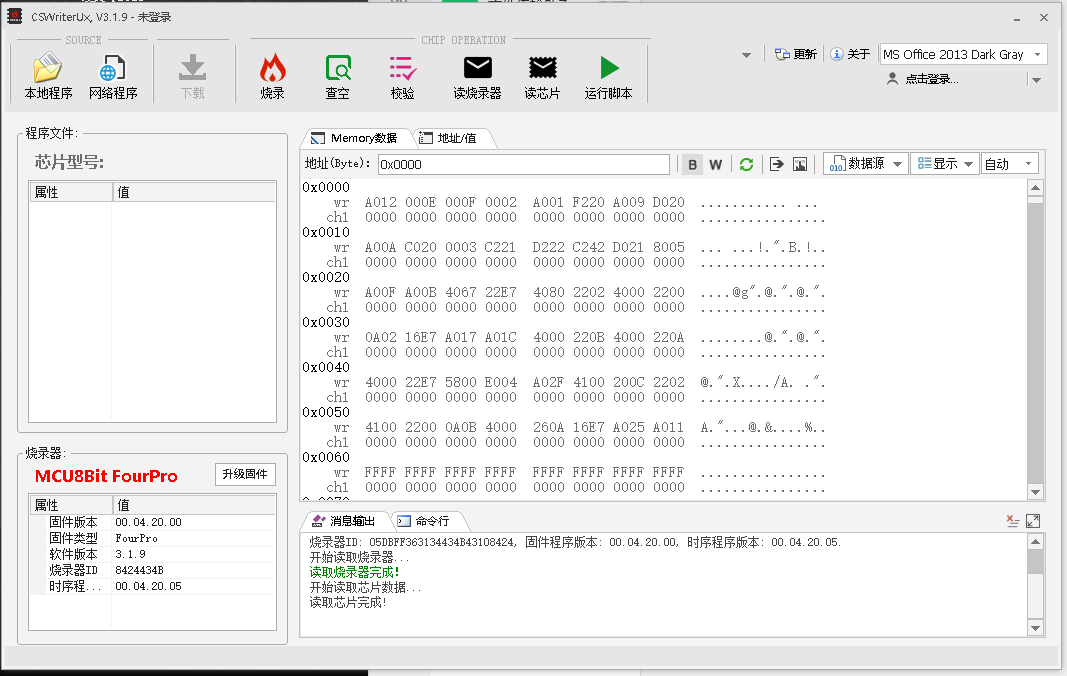Select the 命令行 tab
The width and height of the screenshot is (1067, 676).
(x=427, y=521)
